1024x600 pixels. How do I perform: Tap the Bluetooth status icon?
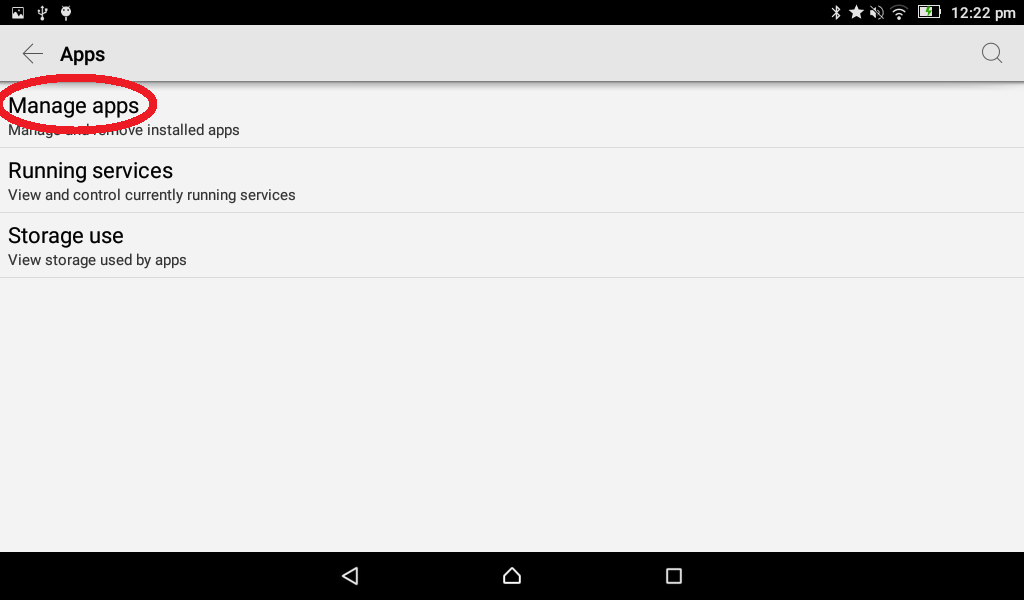point(836,12)
